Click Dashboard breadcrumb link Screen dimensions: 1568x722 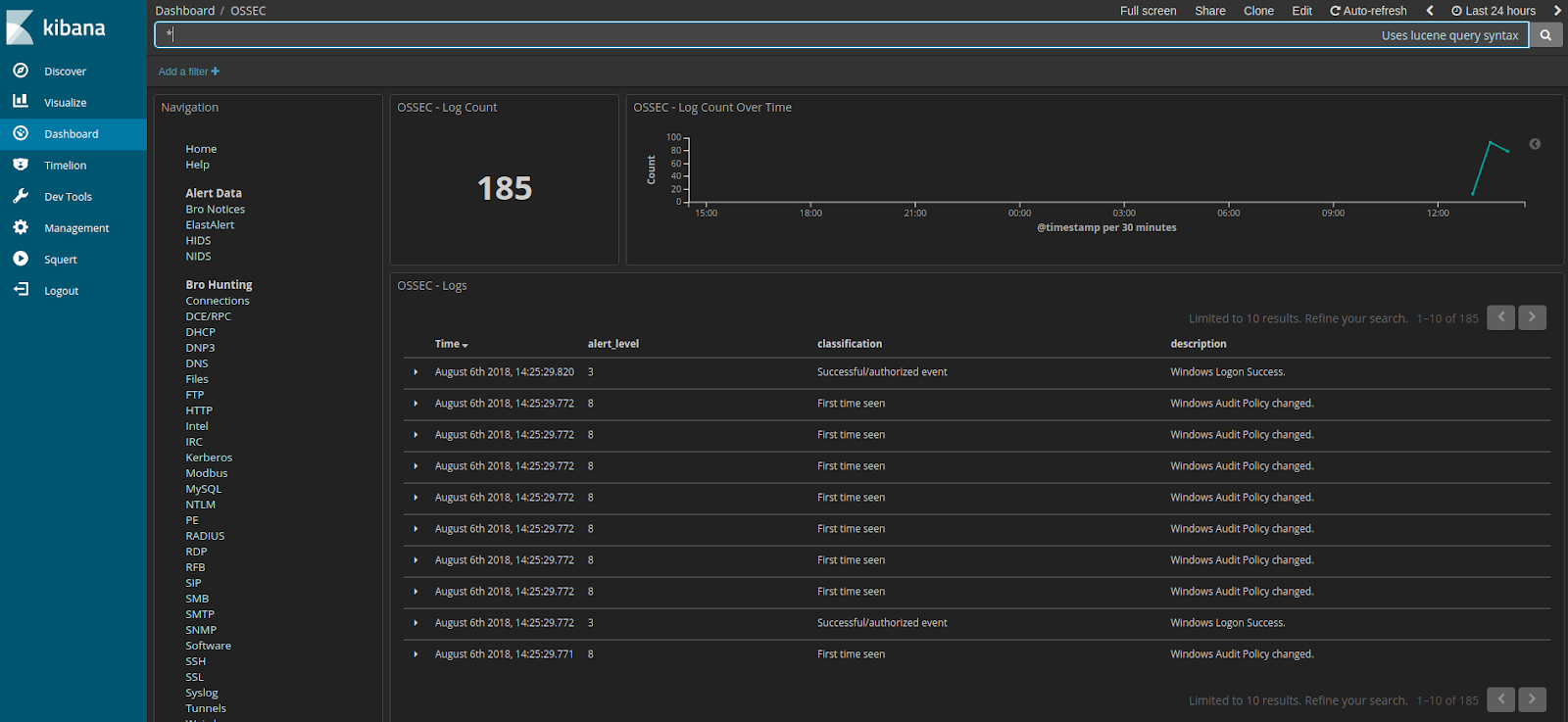tap(184, 11)
